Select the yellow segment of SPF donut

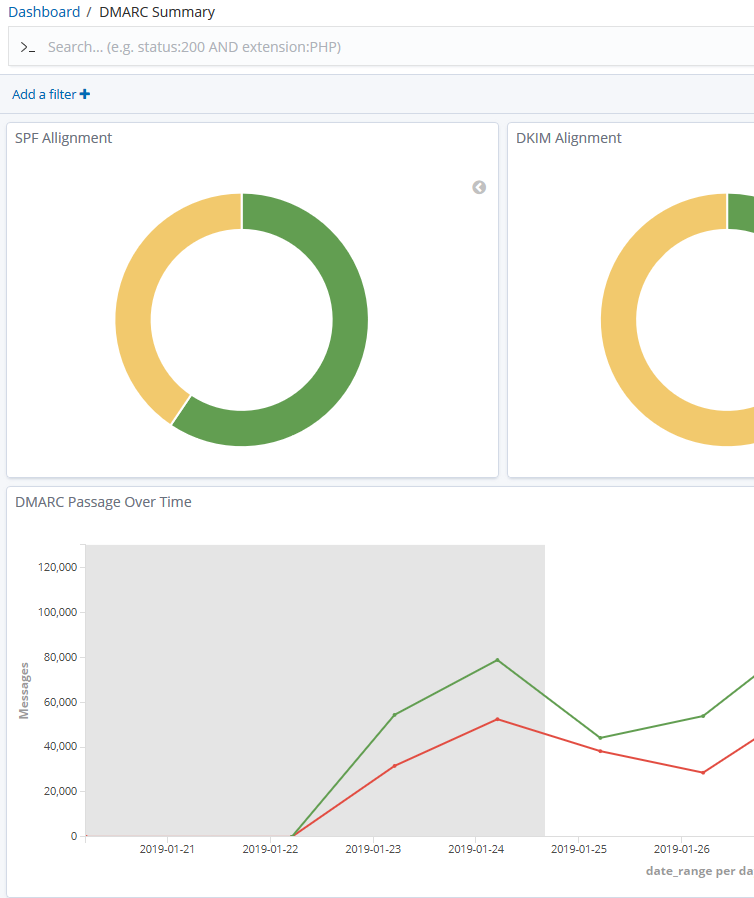[x=135, y=310]
